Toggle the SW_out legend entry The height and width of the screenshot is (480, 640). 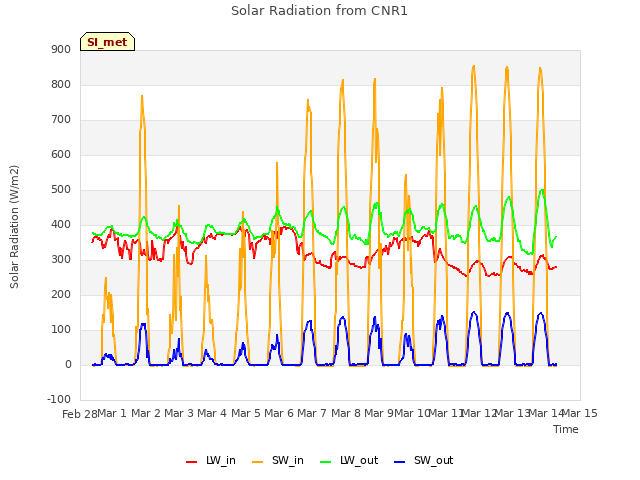(x=424, y=461)
